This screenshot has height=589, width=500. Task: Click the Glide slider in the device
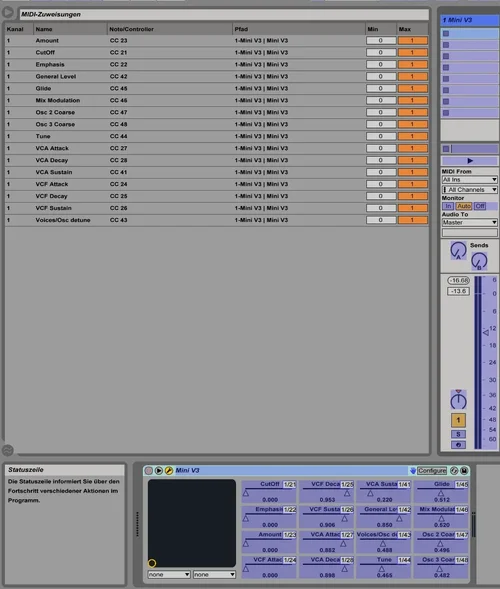pyautogui.click(x=441, y=492)
